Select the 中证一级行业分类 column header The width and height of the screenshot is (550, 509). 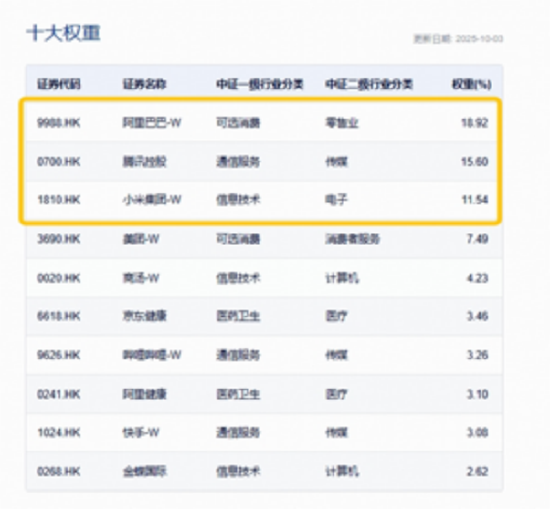(260, 84)
